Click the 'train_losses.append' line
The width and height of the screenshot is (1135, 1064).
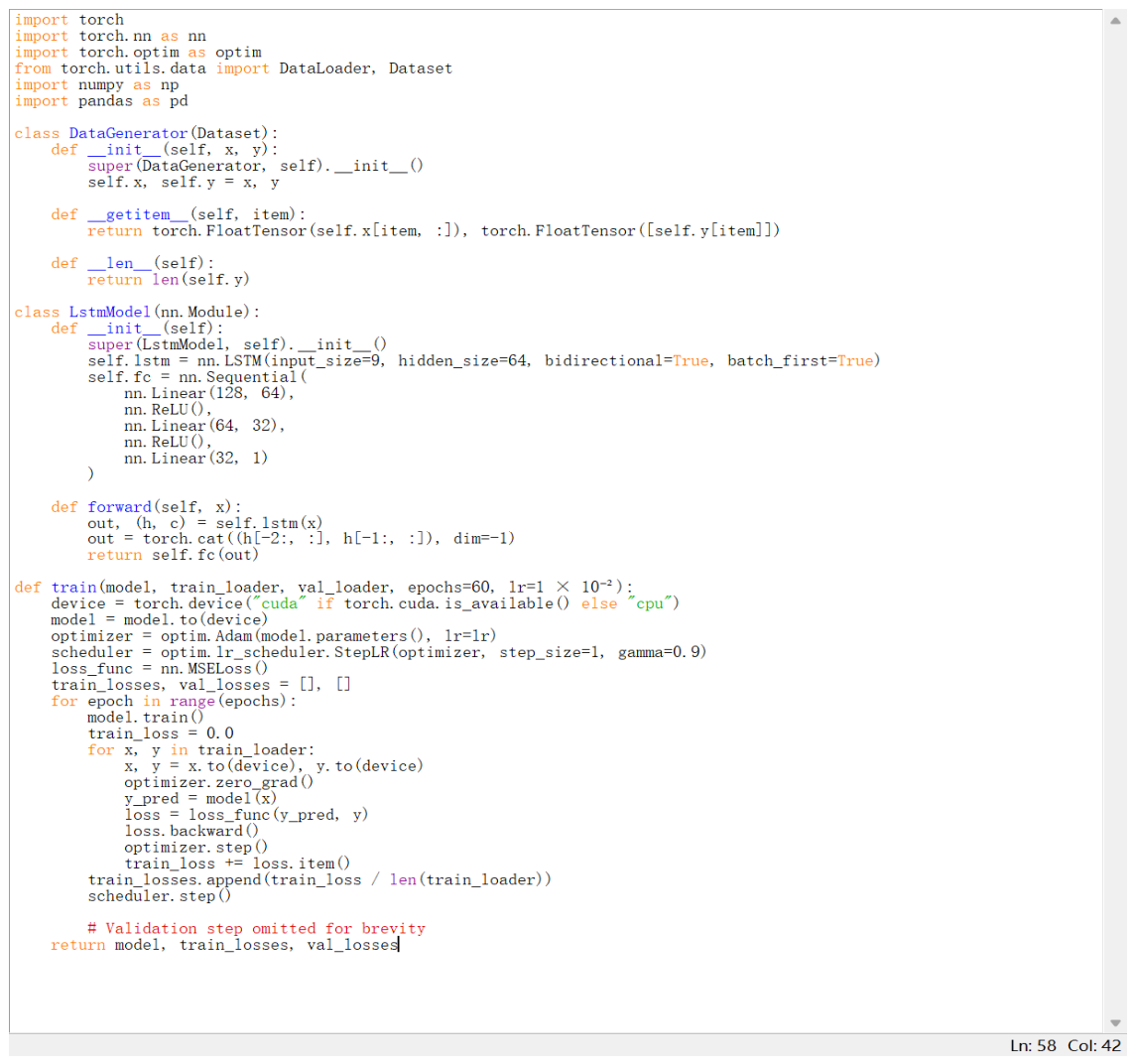[319, 880]
